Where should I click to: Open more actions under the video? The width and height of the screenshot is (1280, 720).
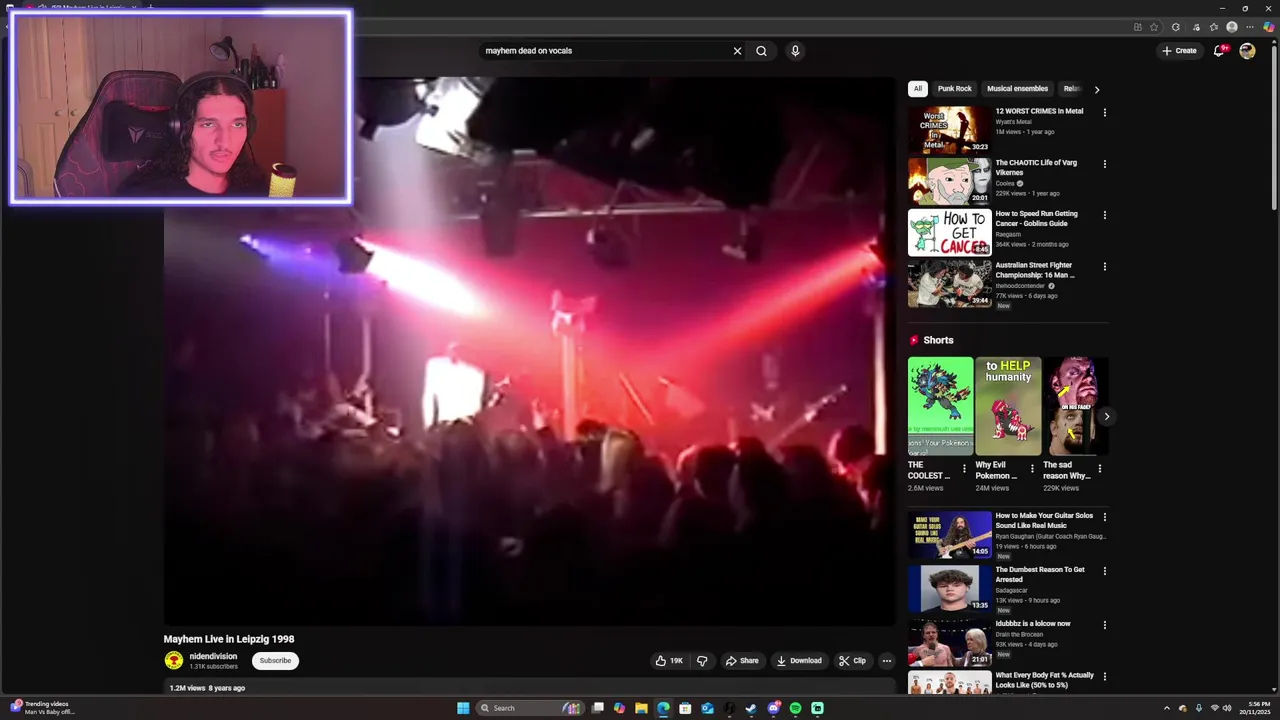[886, 661]
